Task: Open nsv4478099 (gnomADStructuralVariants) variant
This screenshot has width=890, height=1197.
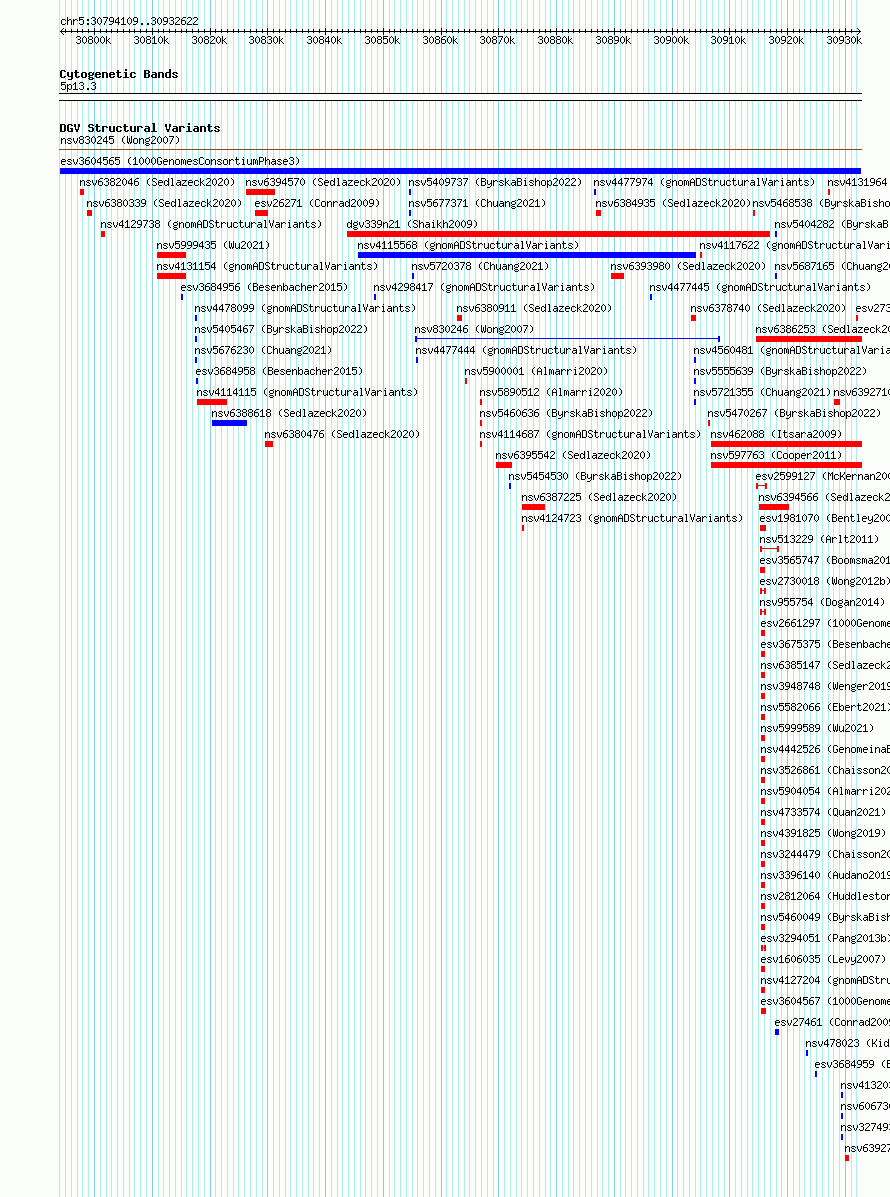Action: point(305,308)
